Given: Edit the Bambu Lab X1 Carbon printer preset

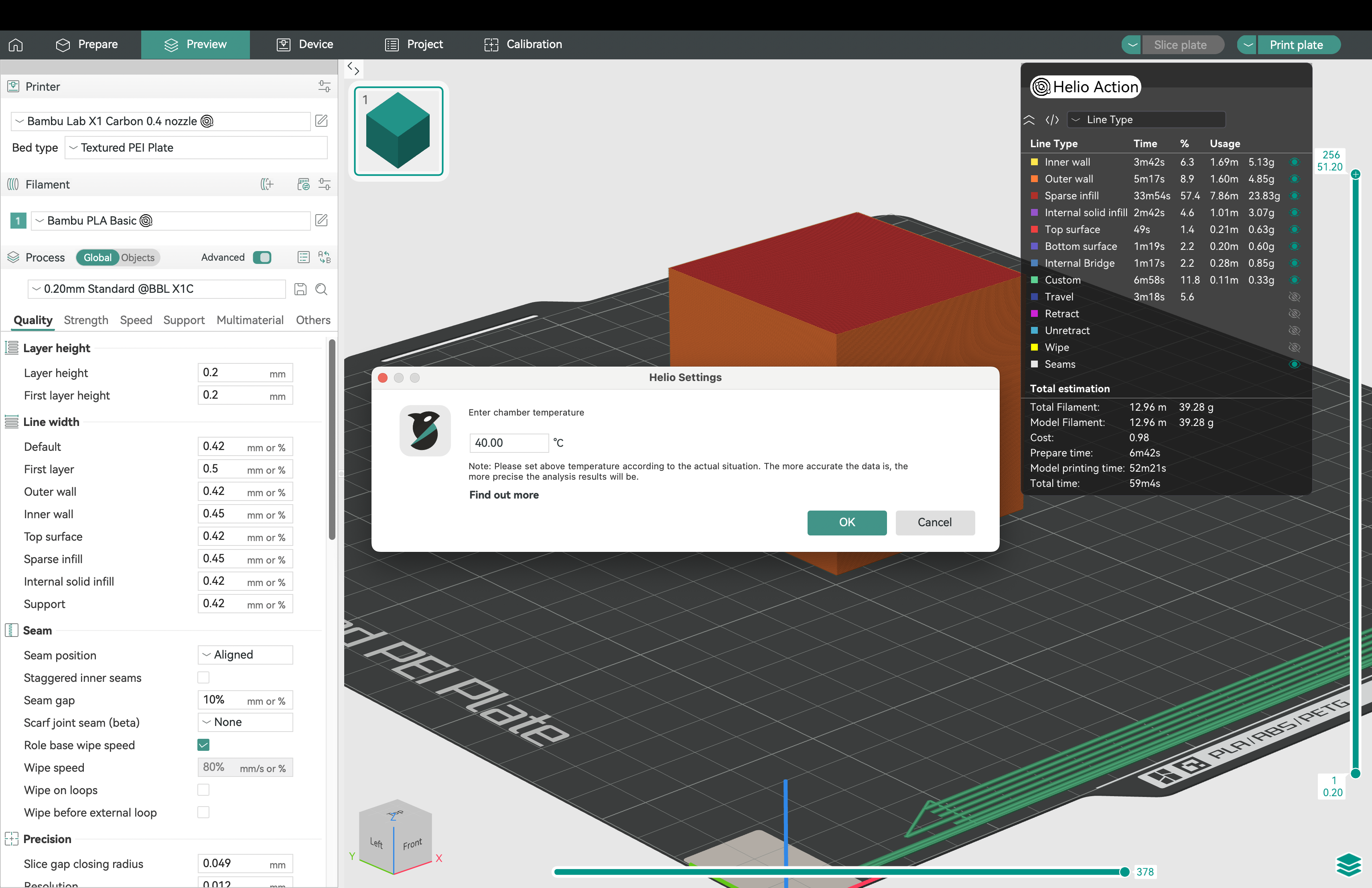Looking at the screenshot, I should click(321, 121).
